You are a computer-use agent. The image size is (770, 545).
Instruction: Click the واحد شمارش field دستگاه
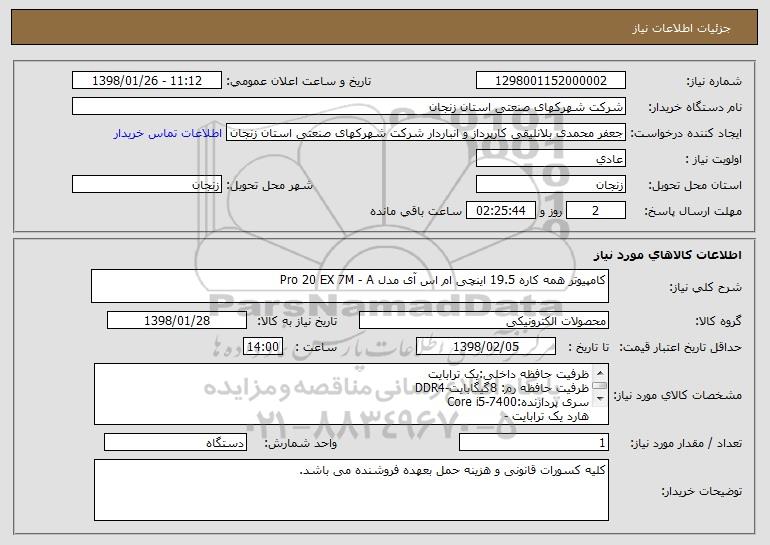pos(175,442)
